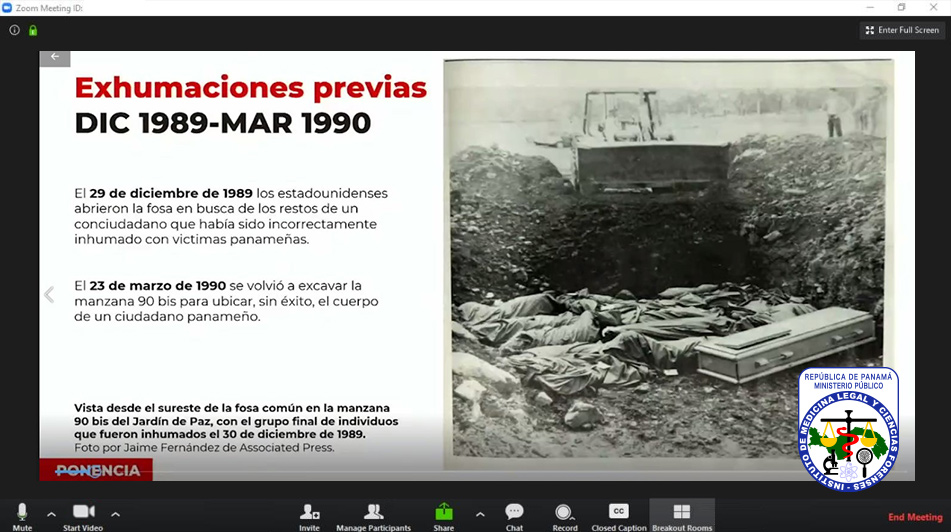Open audio options arrow next to Mute
This screenshot has width=951, height=532.
(x=52, y=514)
